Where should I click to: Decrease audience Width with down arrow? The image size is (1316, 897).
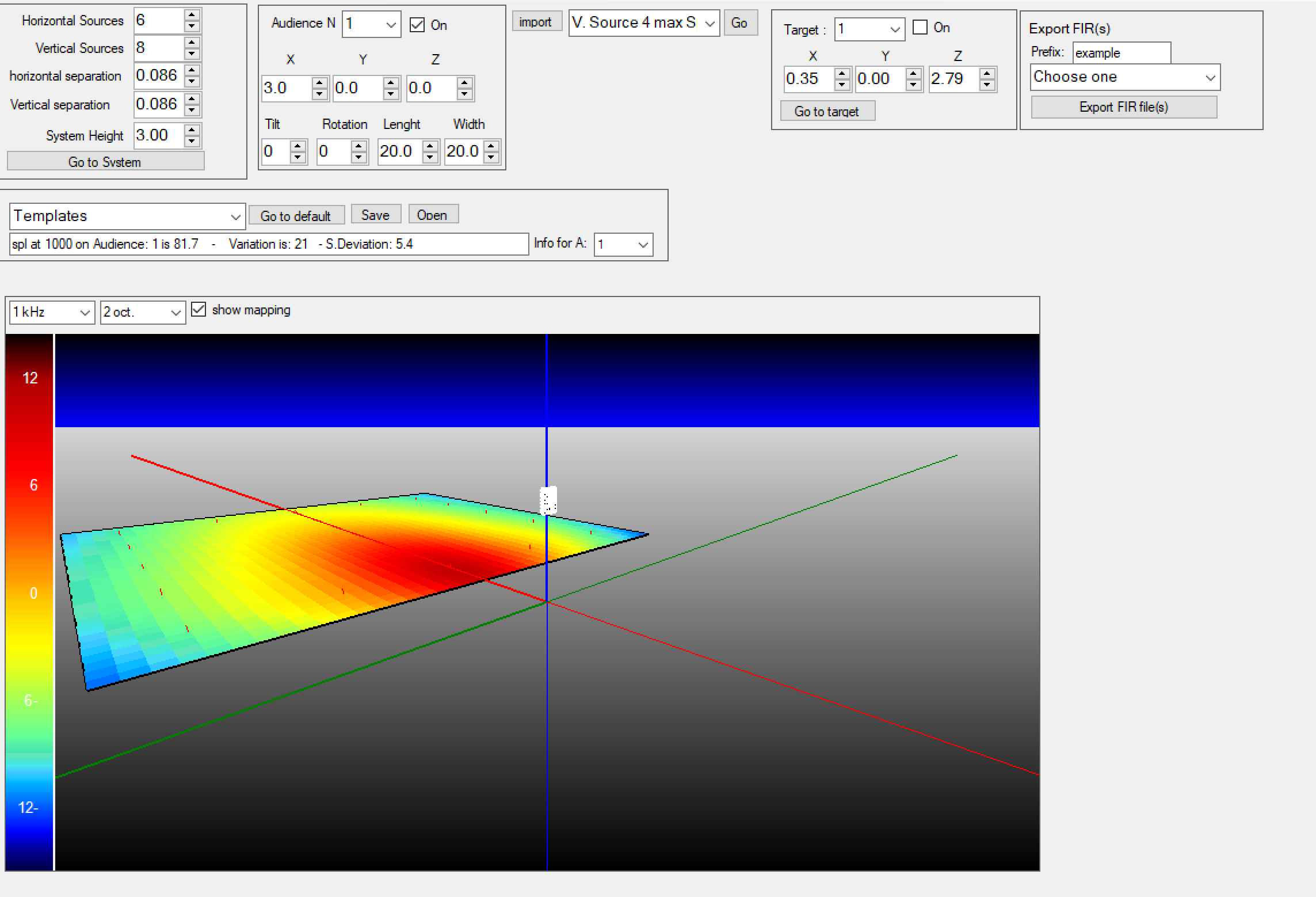tap(491, 157)
